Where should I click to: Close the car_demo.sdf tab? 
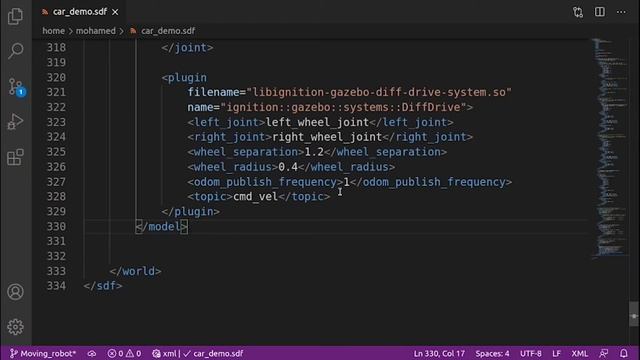click(x=115, y=12)
